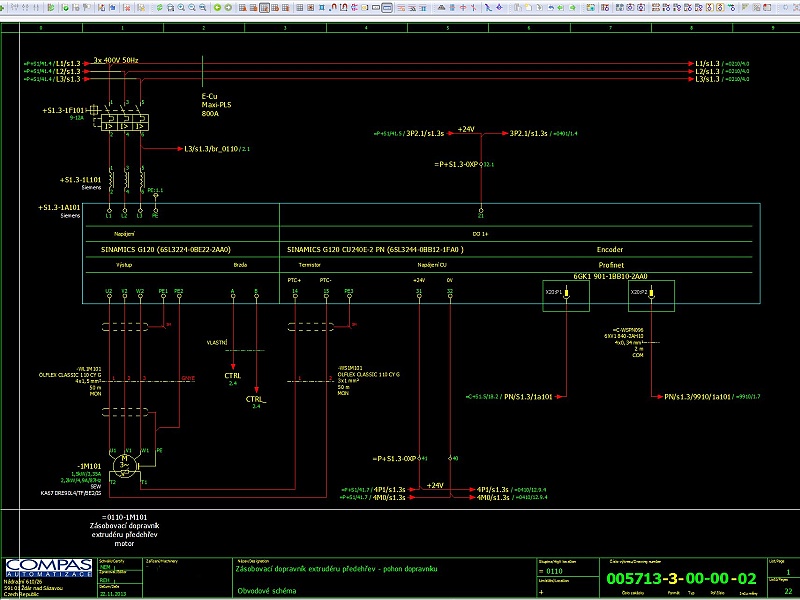Click the green right arrow toolbar icon
The image size is (800, 600).
tap(572, 8)
